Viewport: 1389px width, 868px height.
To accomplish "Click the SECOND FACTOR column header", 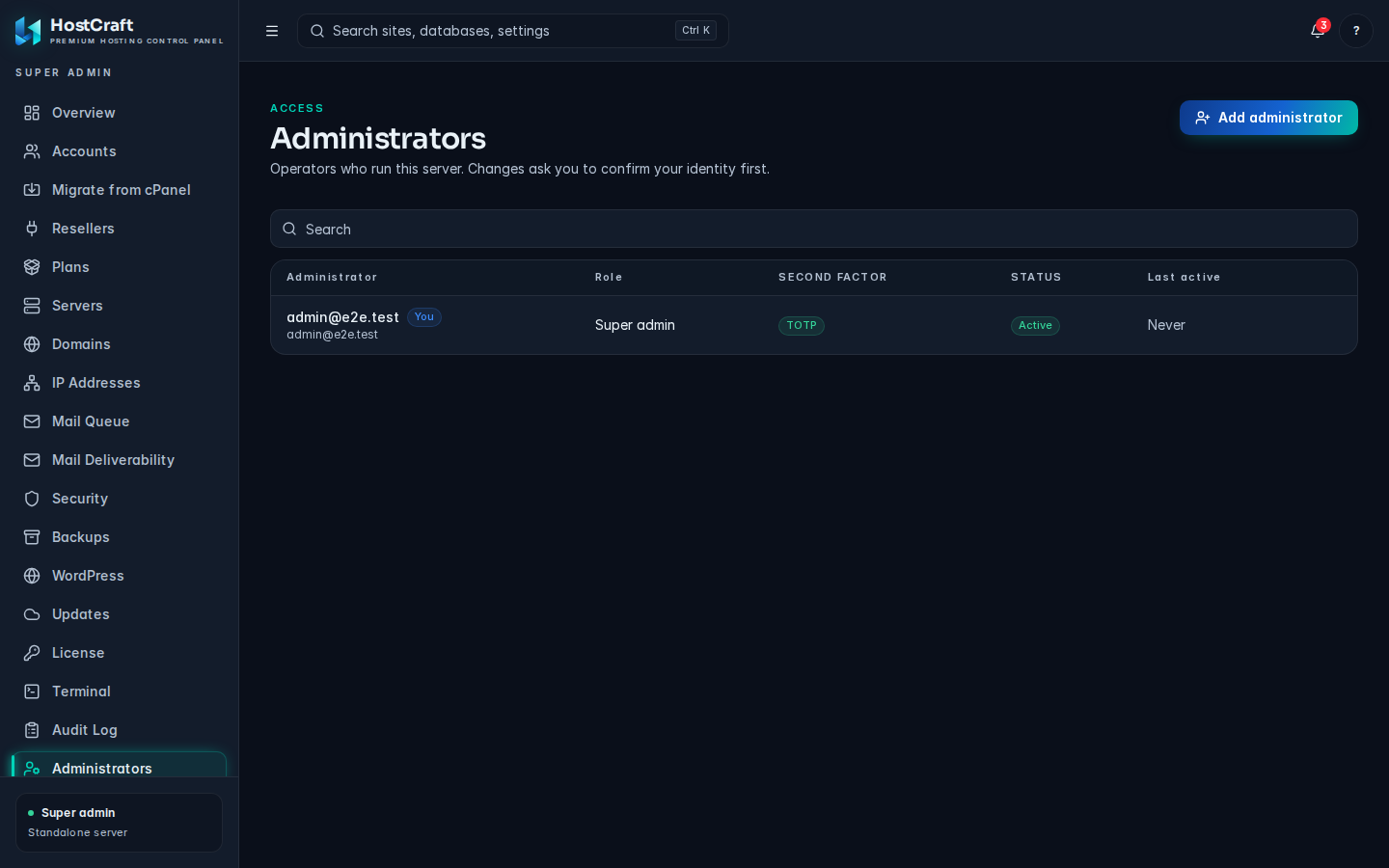I will [832, 278].
